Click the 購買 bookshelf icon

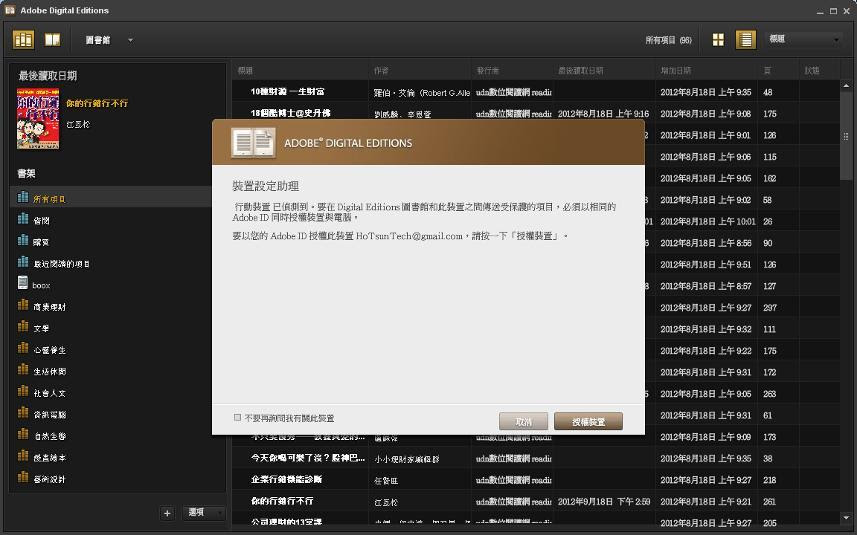pyautogui.click(x=23, y=240)
